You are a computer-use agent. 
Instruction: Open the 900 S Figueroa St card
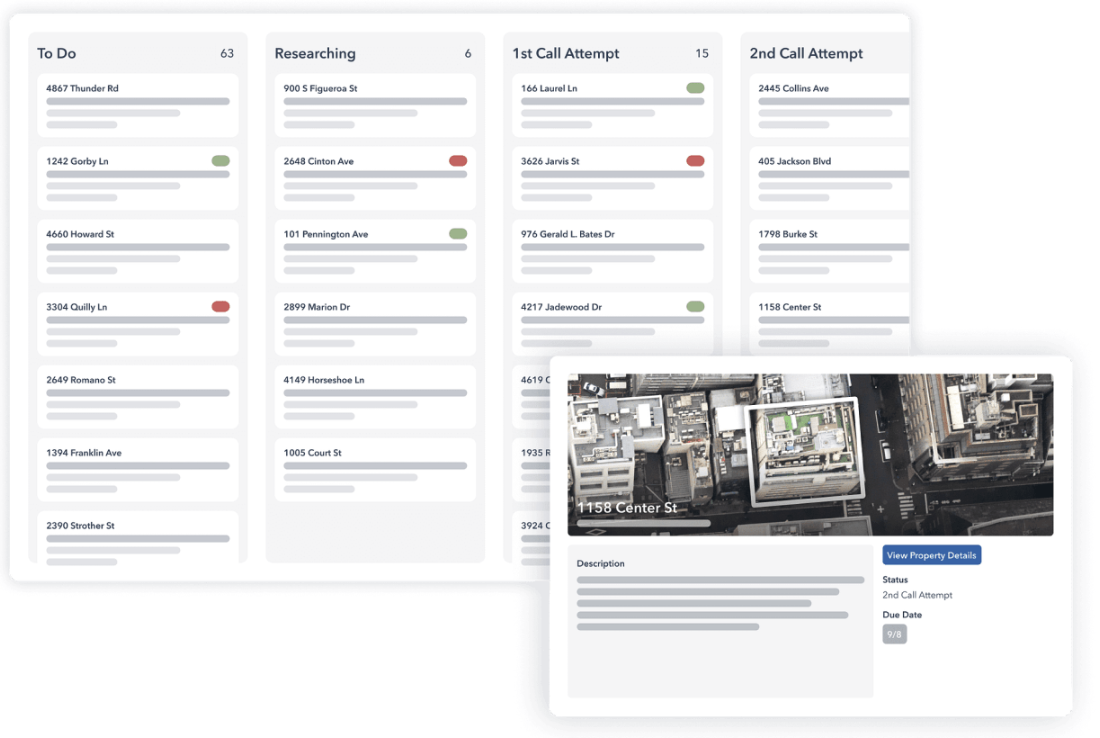pos(375,105)
